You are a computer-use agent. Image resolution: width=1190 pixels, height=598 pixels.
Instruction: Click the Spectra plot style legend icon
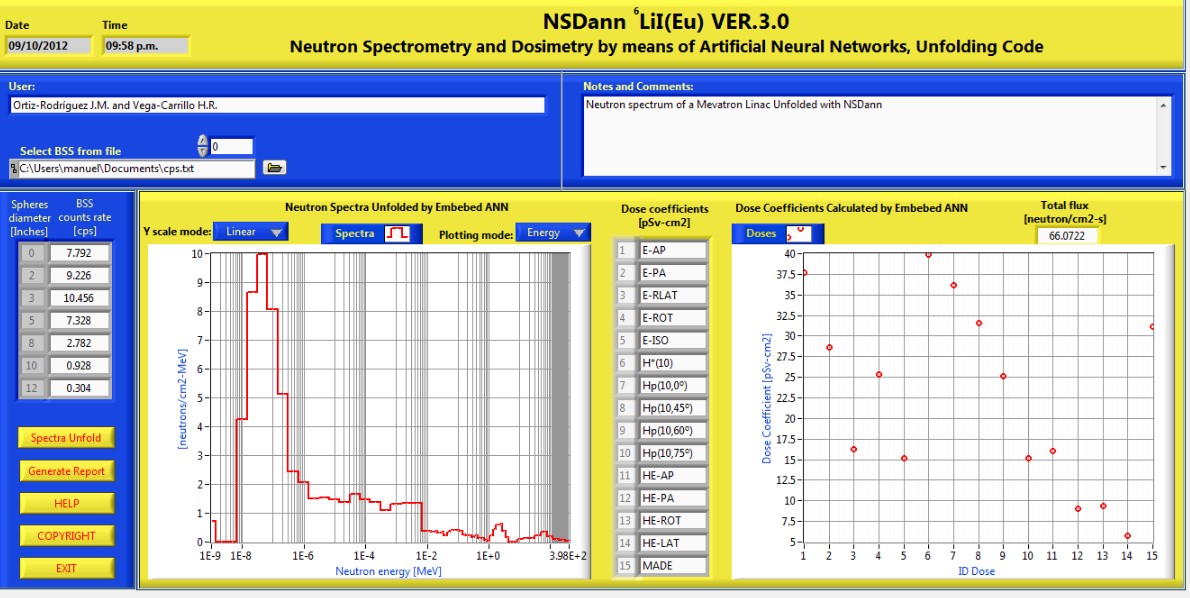pyautogui.click(x=398, y=234)
